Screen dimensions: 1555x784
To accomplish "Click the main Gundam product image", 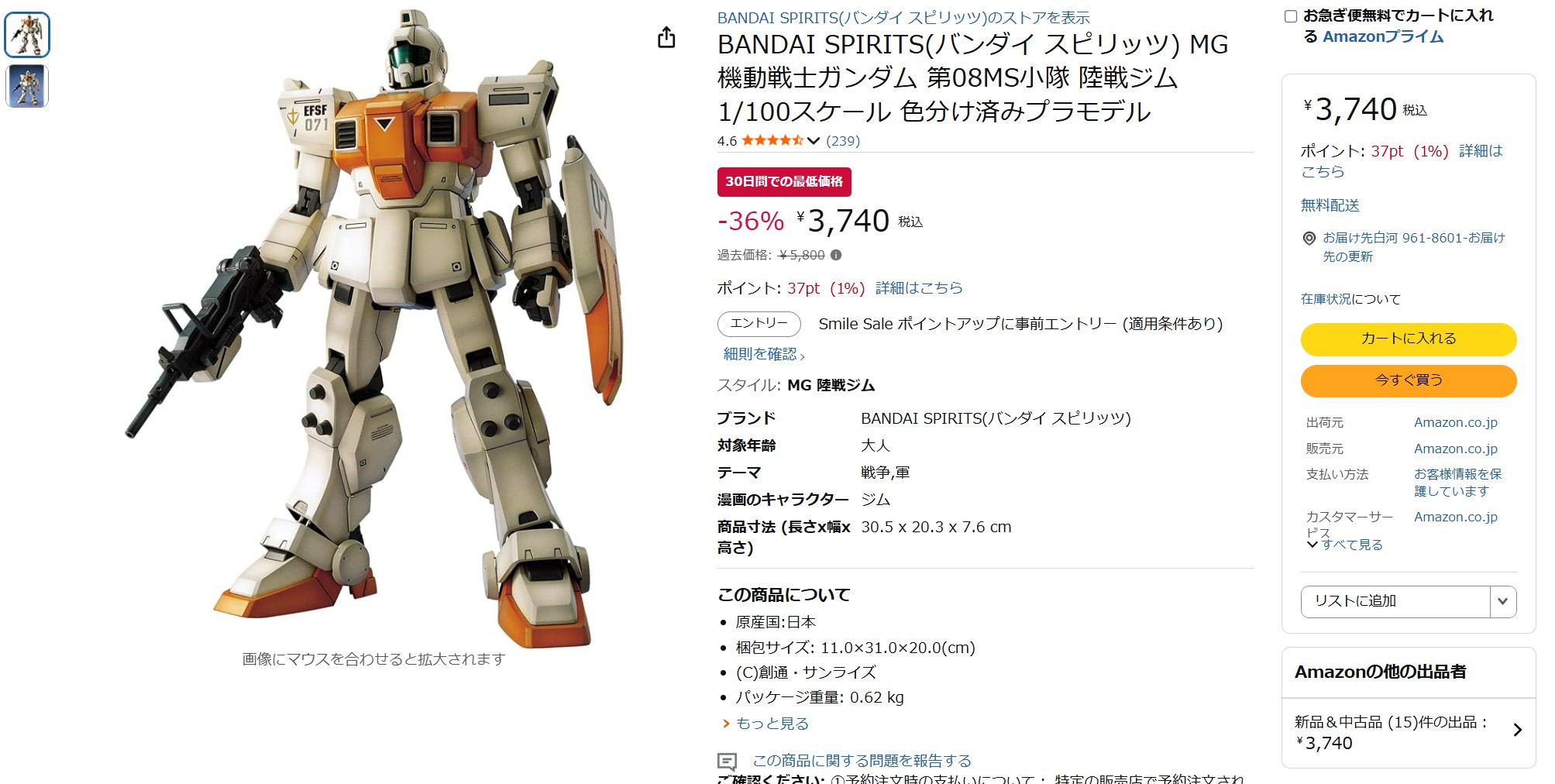I will click(374, 329).
